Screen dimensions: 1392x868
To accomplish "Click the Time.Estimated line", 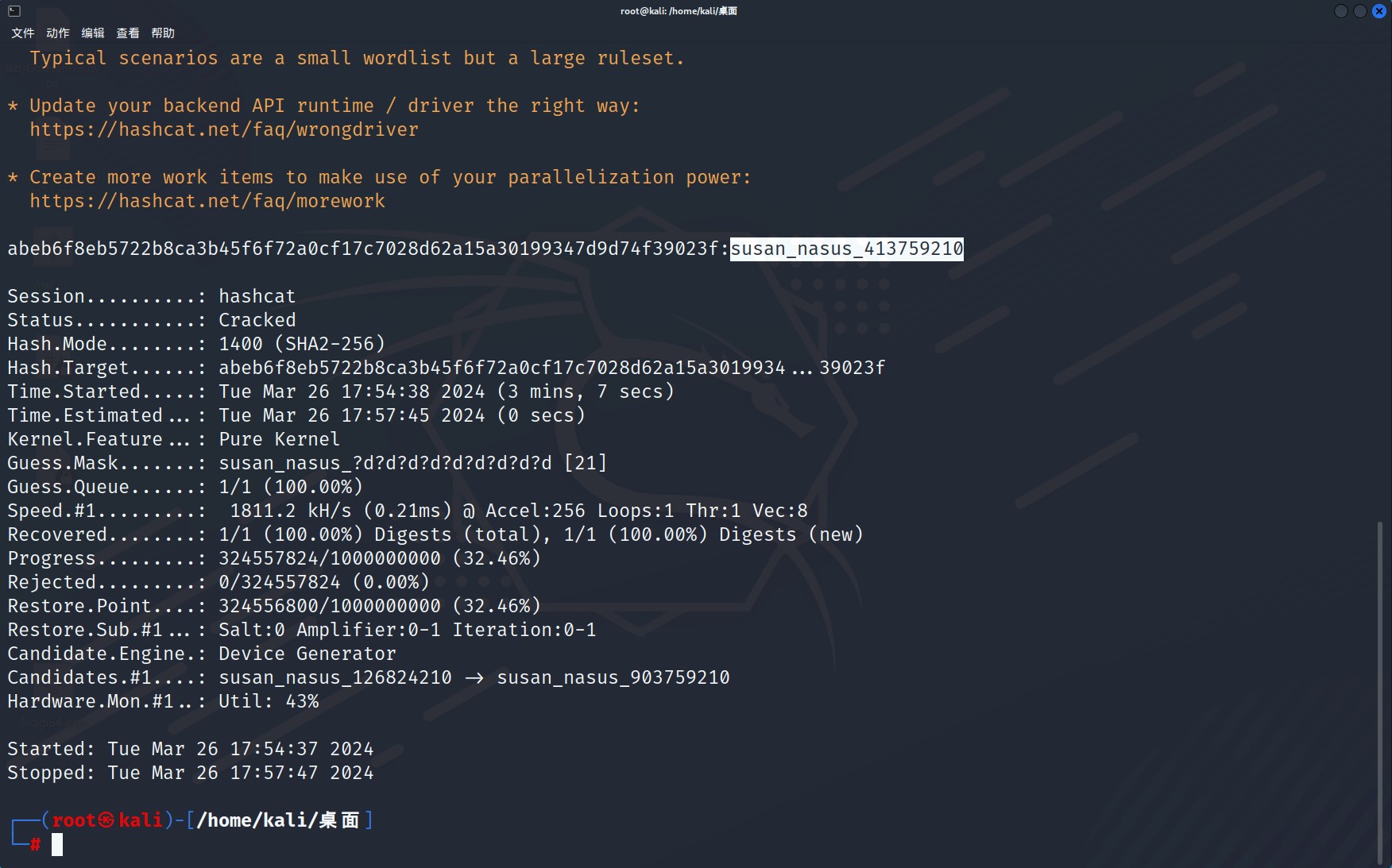I will (x=296, y=415).
